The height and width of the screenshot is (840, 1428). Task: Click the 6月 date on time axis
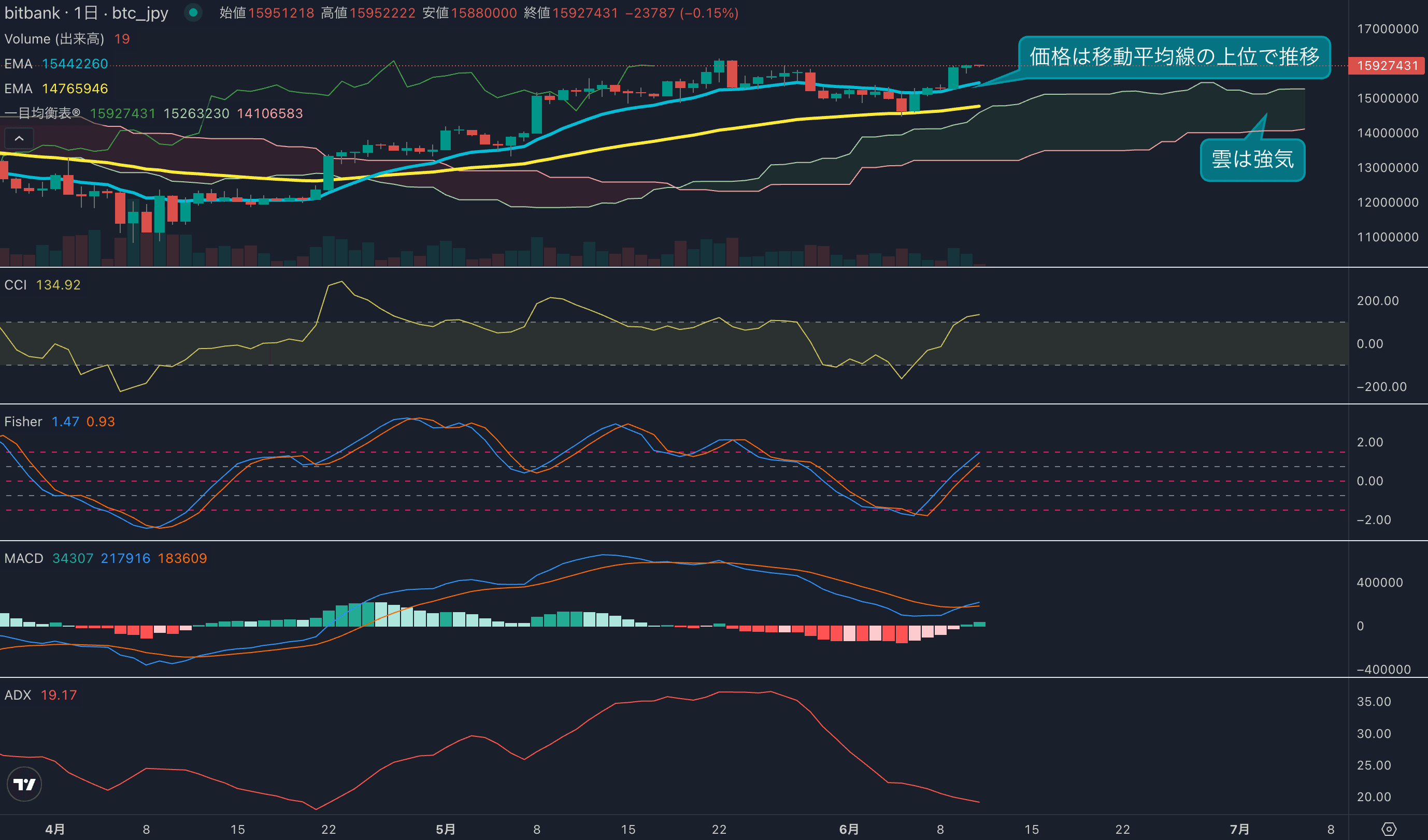848,829
